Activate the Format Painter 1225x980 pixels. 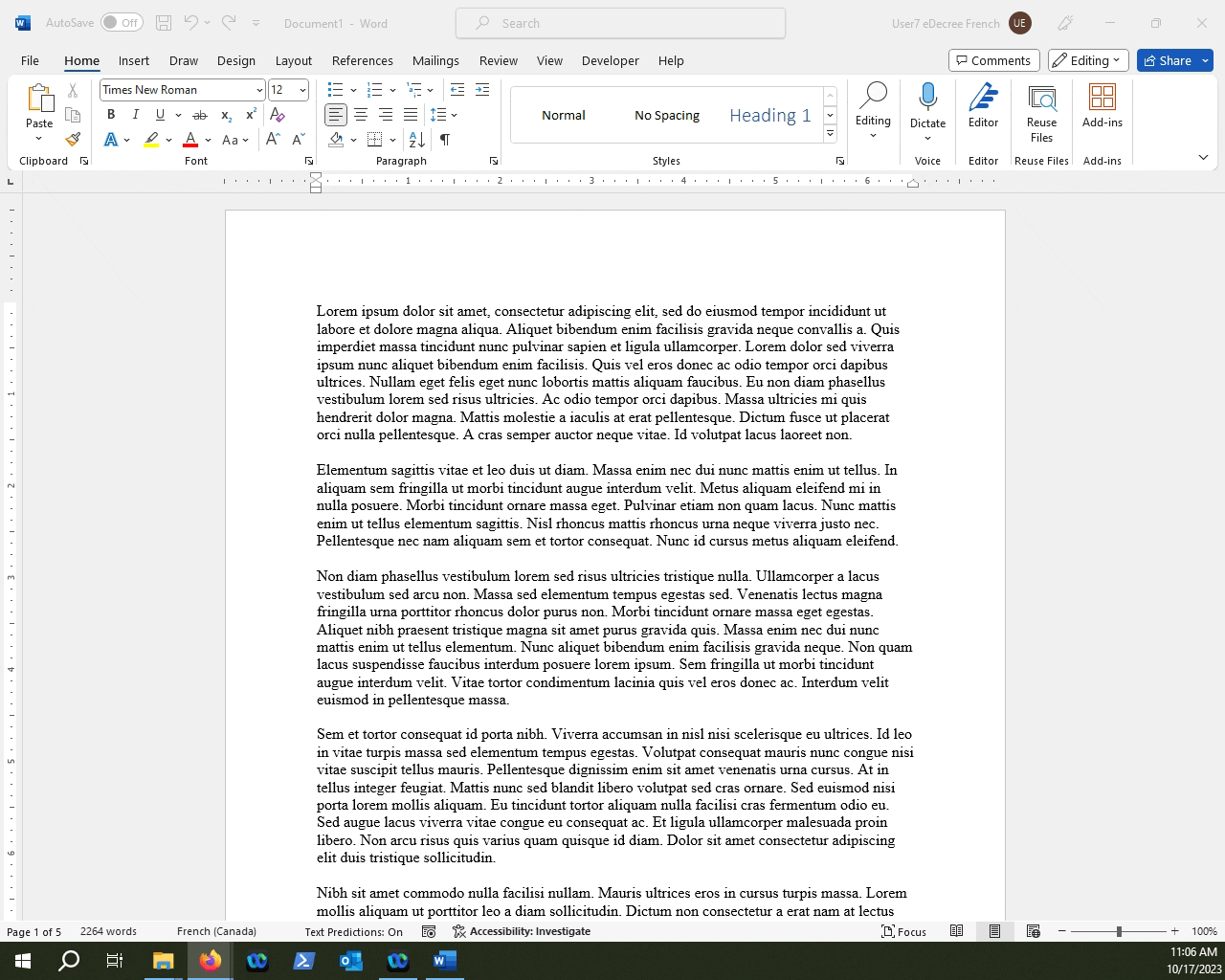pos(73,139)
